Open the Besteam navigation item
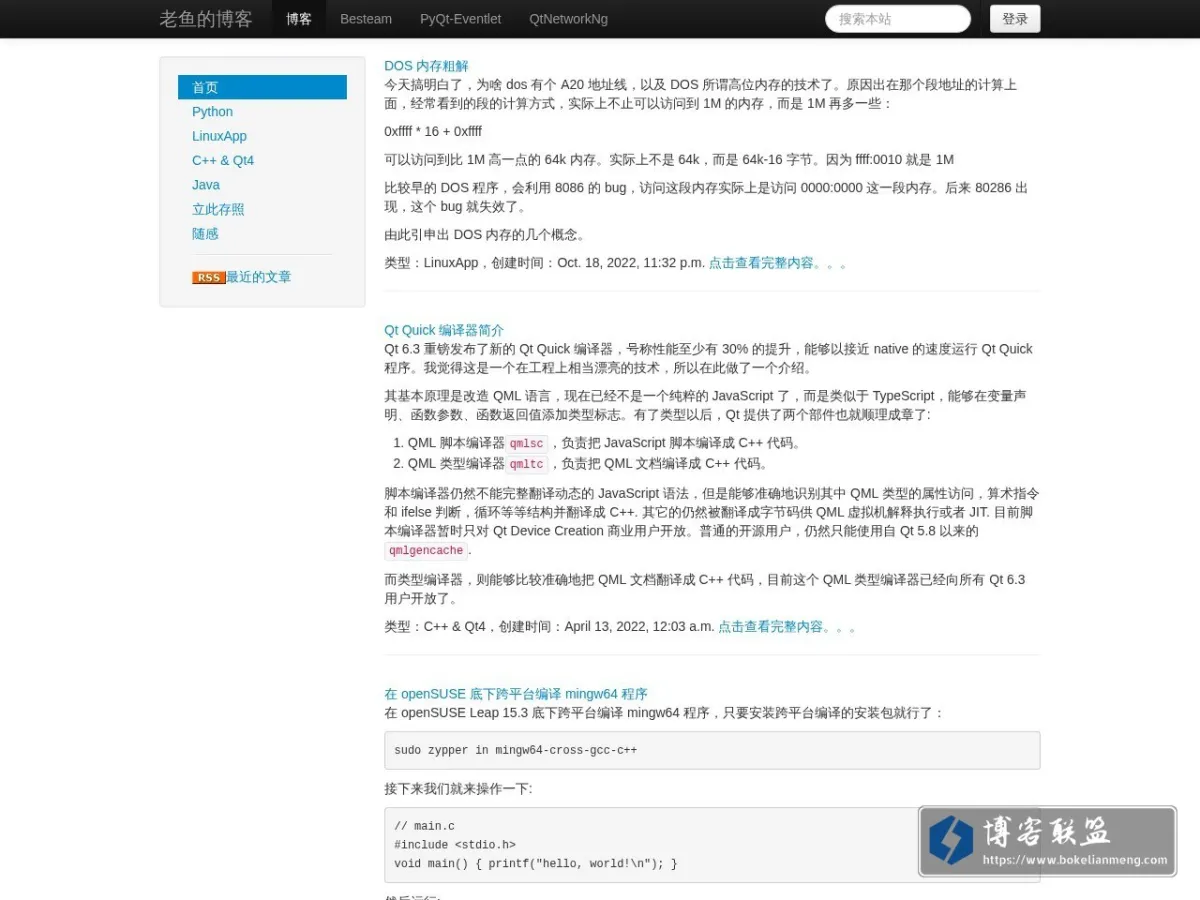Viewport: 1200px width, 900px height. click(366, 19)
